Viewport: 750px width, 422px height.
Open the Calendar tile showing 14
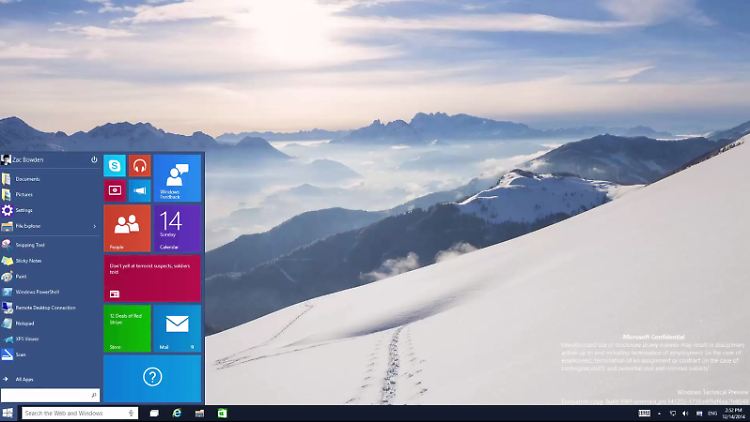click(177, 228)
